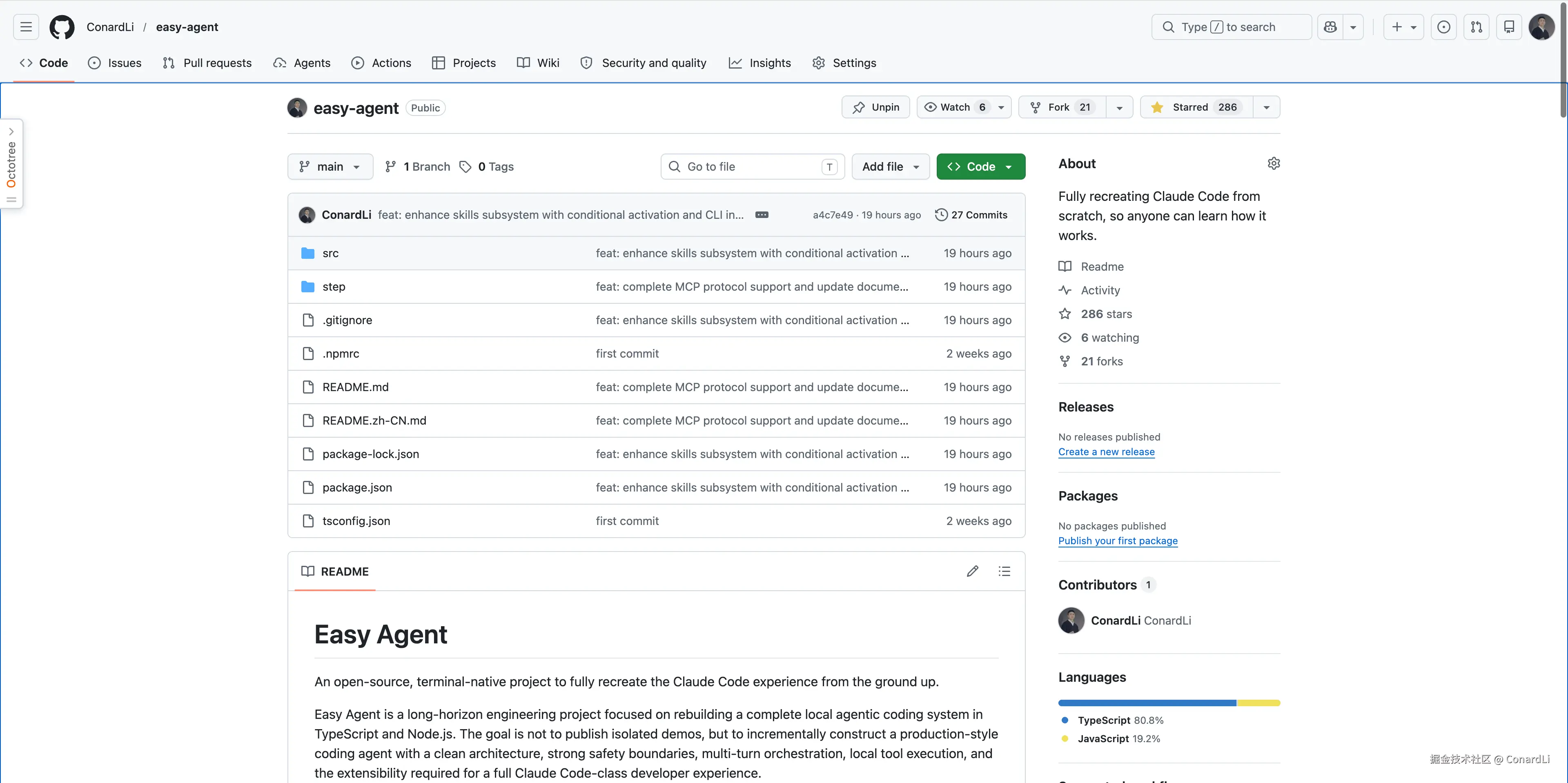
Task: Open the Create a new release link
Action: (1107, 452)
